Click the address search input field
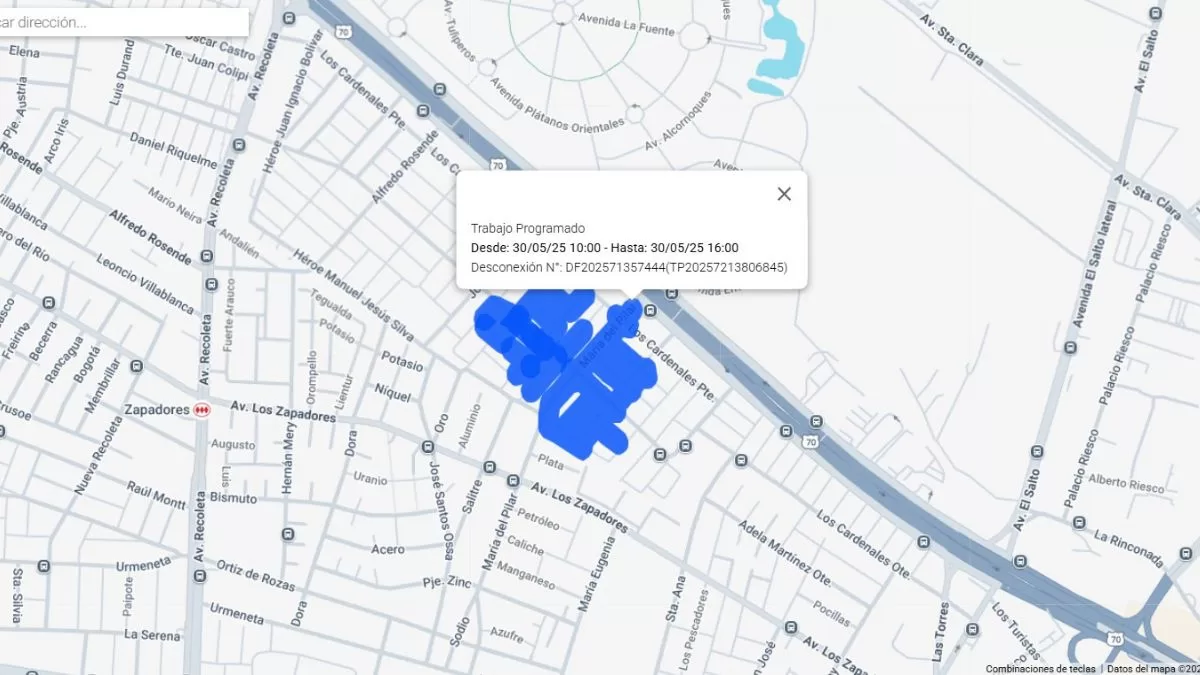The image size is (1200, 675). pyautogui.click(x=120, y=22)
